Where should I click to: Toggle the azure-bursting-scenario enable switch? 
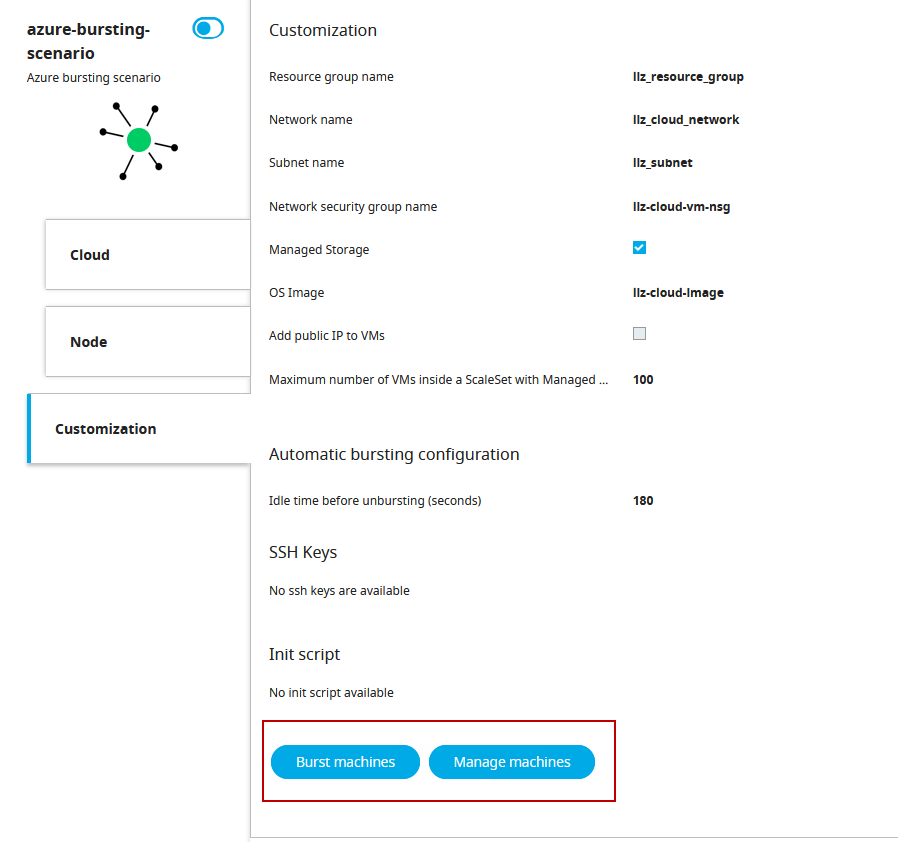[x=208, y=29]
